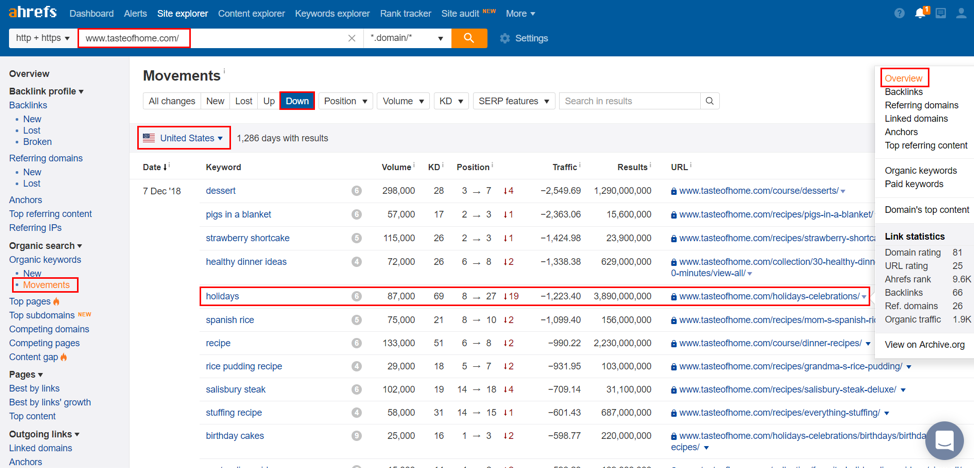Open the pigs-in-a-blanket recipe URL
The image size is (974, 468).
(776, 214)
